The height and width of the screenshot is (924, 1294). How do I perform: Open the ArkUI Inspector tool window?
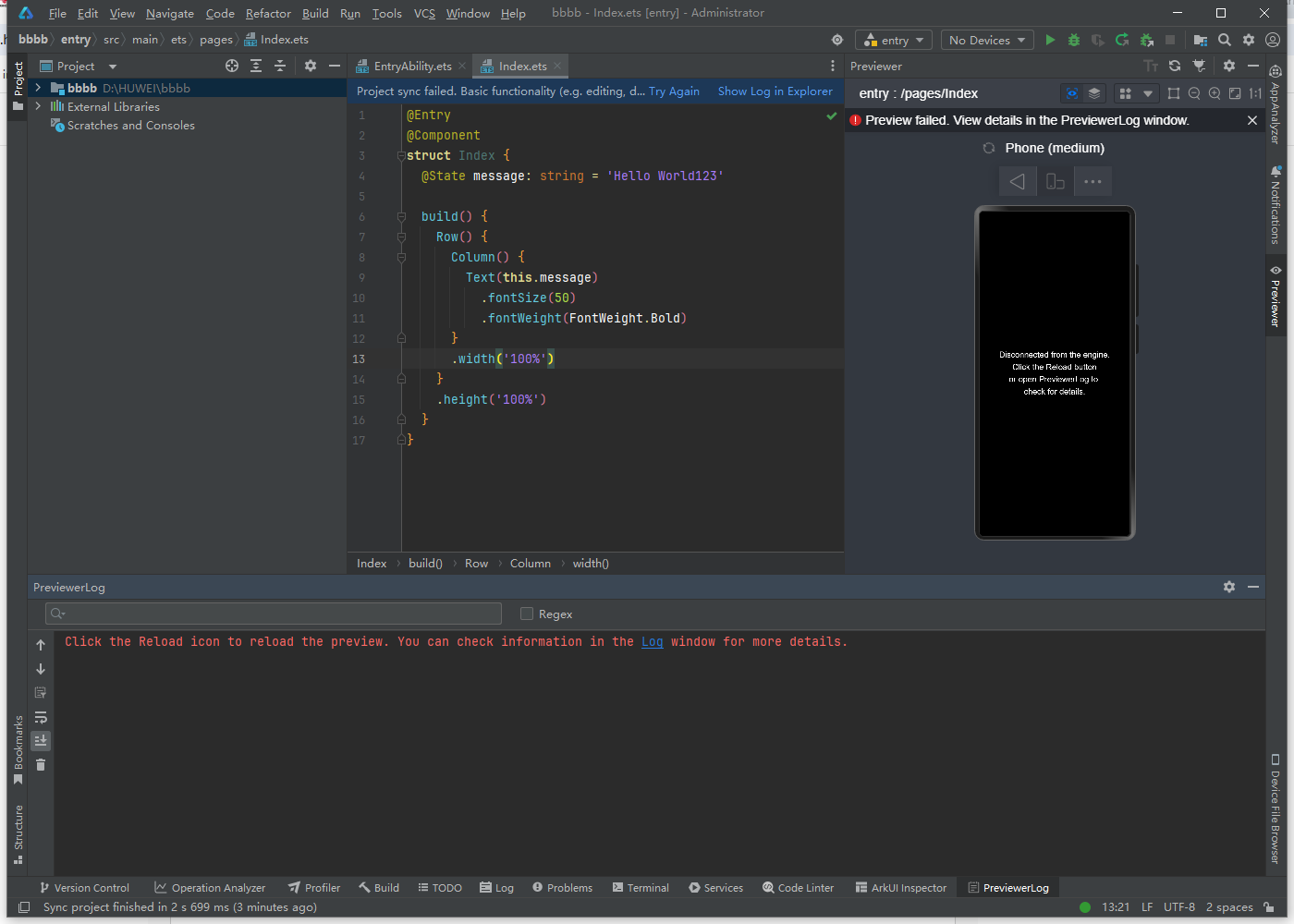pyautogui.click(x=901, y=888)
